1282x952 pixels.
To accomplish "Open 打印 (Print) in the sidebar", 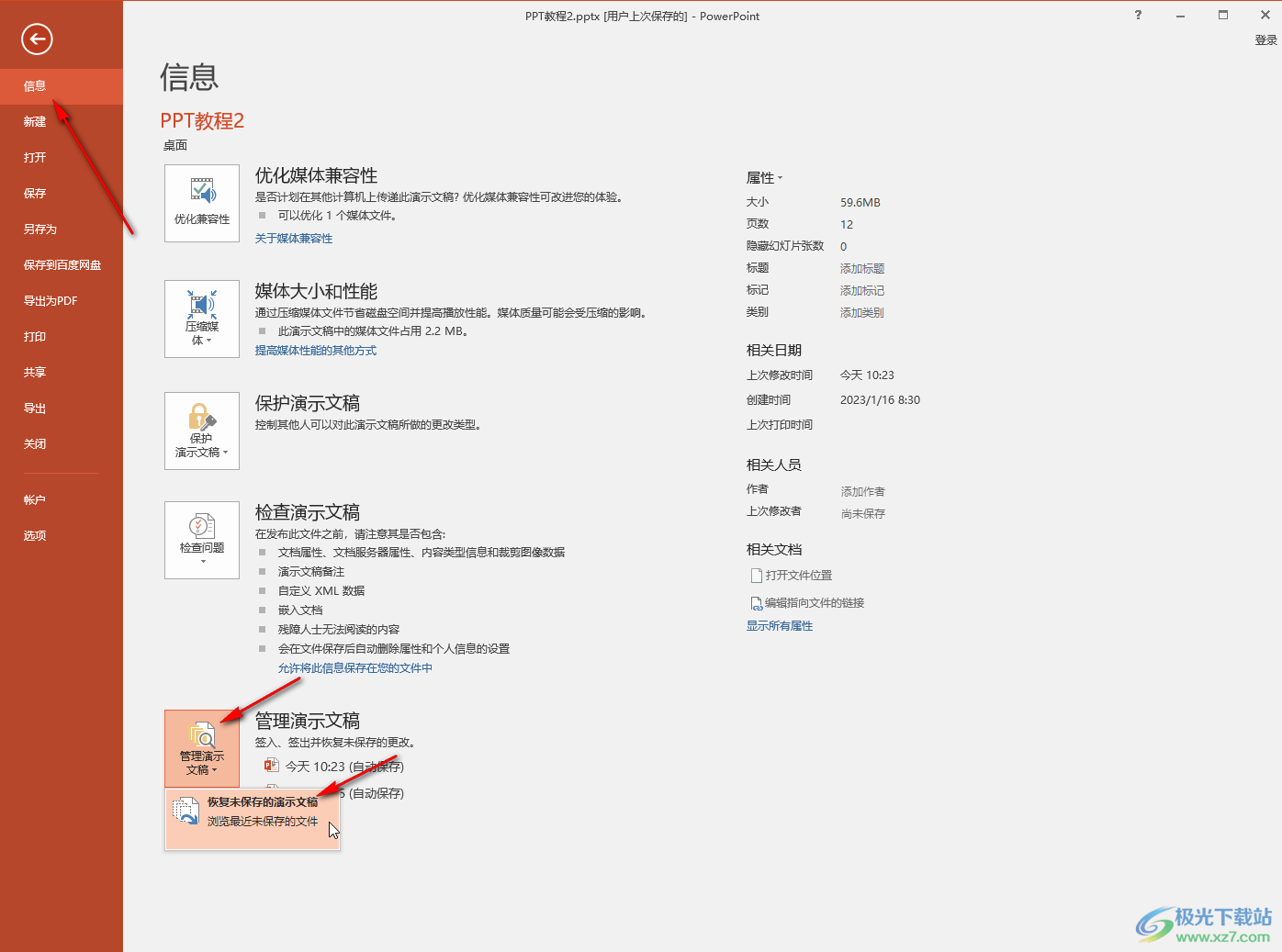I will (x=62, y=337).
